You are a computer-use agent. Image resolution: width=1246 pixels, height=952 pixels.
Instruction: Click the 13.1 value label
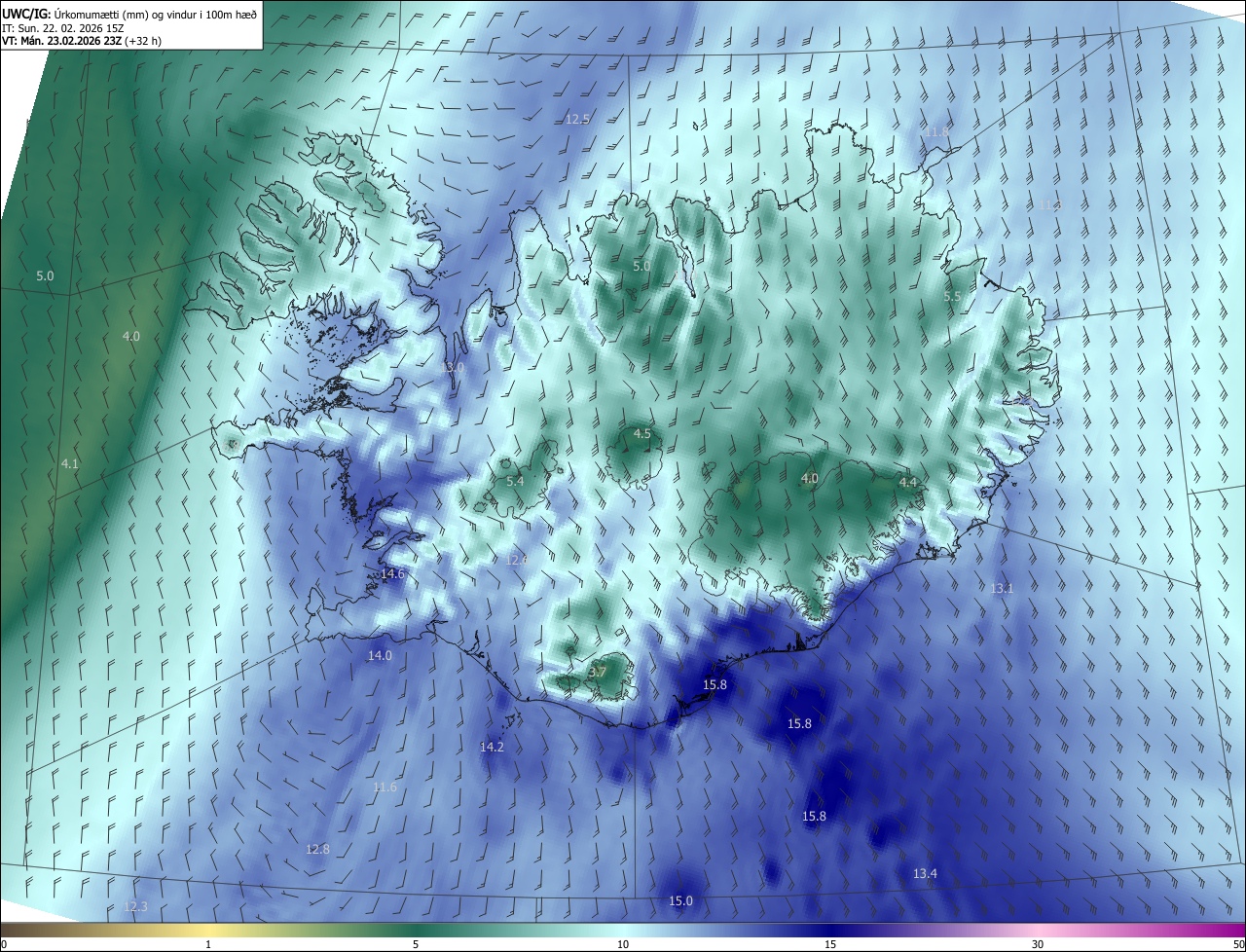coord(1002,589)
